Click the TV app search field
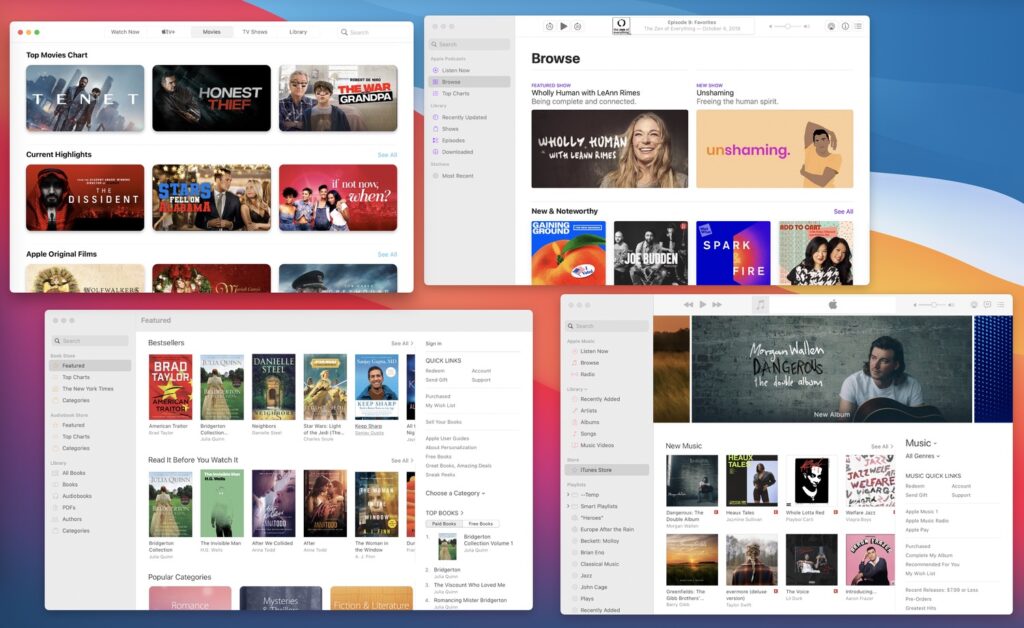Screen dimensions: 1024x628 click(369, 32)
